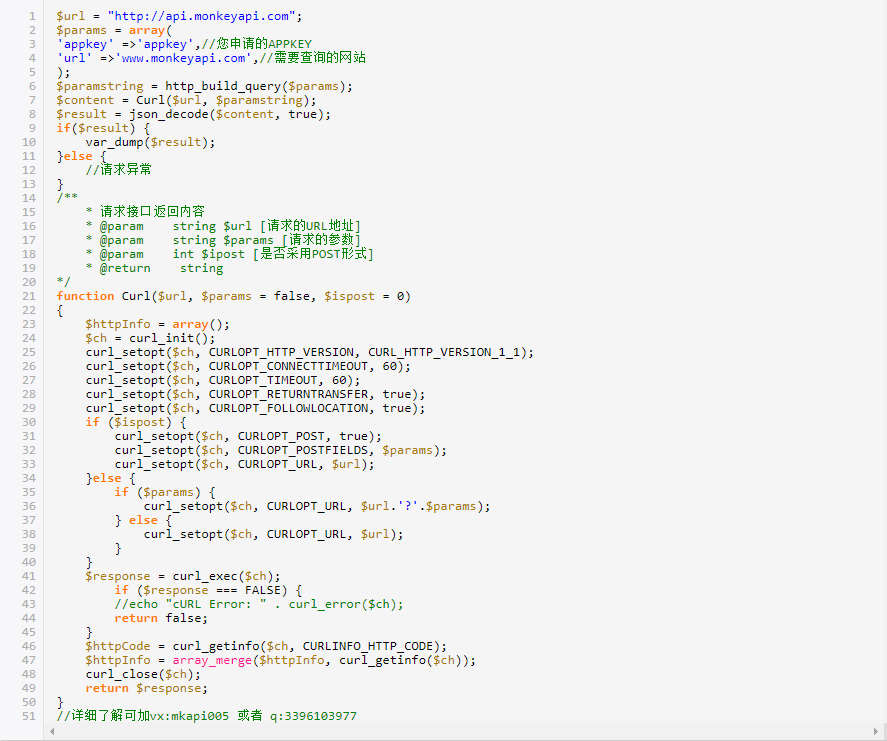
Task: Click the /** comment opener on line 14
Action: pos(67,198)
